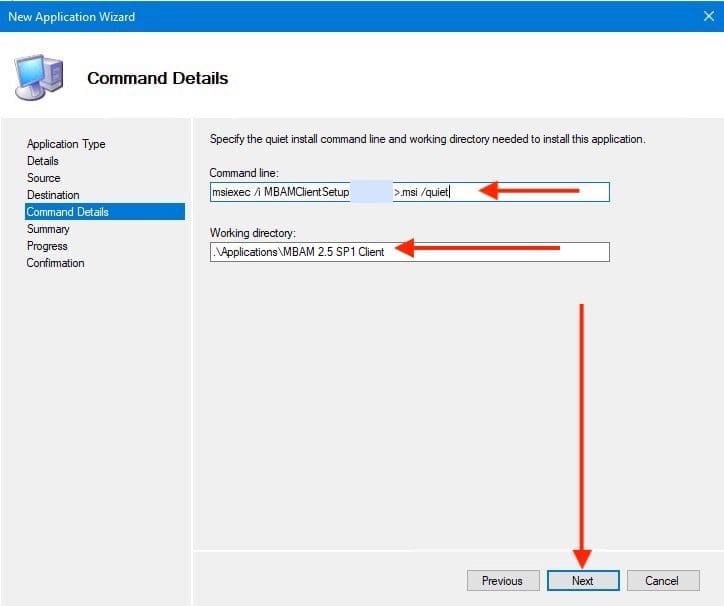Click the New Application Wizard title bar
Image resolution: width=724 pixels, height=606 pixels.
[x=300, y=17]
